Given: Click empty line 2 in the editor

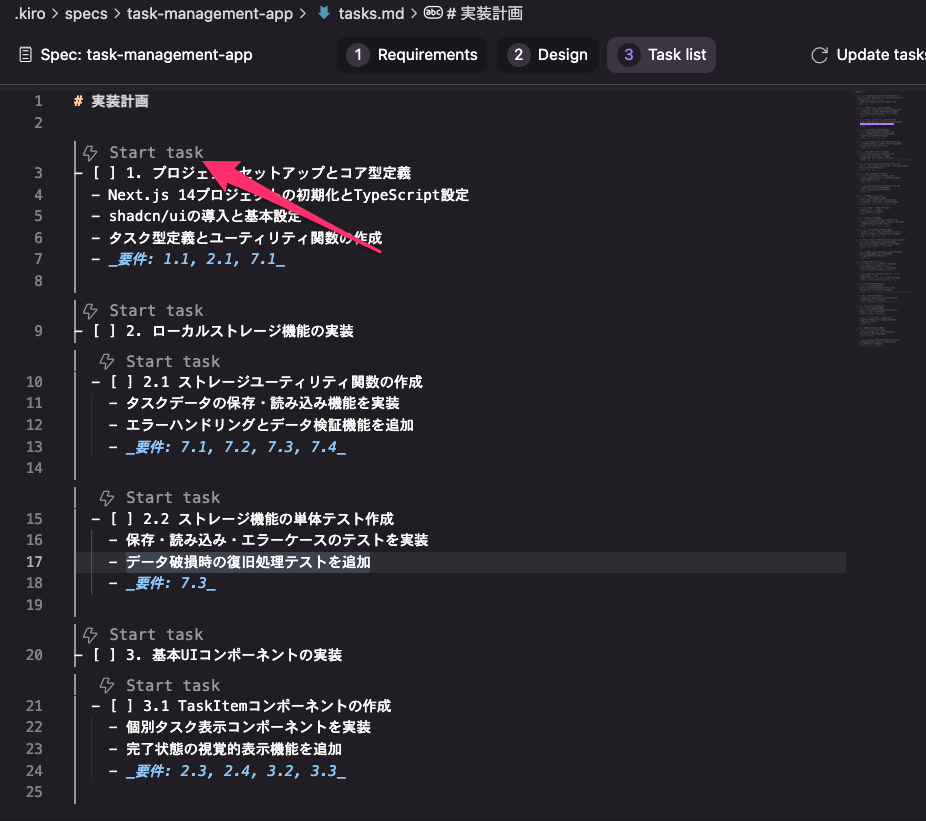Looking at the screenshot, I should click(461, 123).
